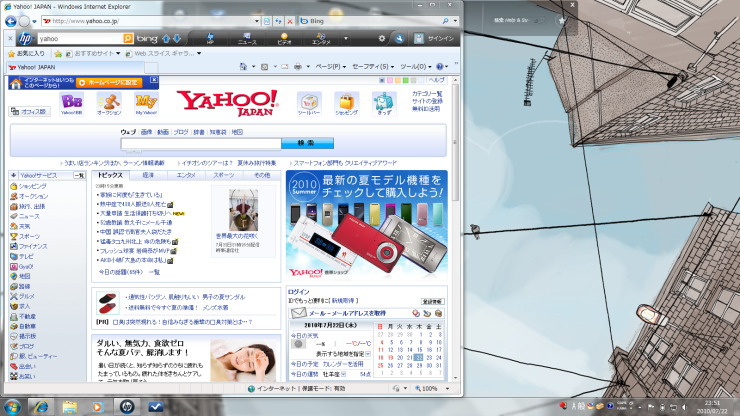This screenshot has height=416, width=740.
Task: Open オークション gavel icon on Yahoo header
Action: click(109, 104)
